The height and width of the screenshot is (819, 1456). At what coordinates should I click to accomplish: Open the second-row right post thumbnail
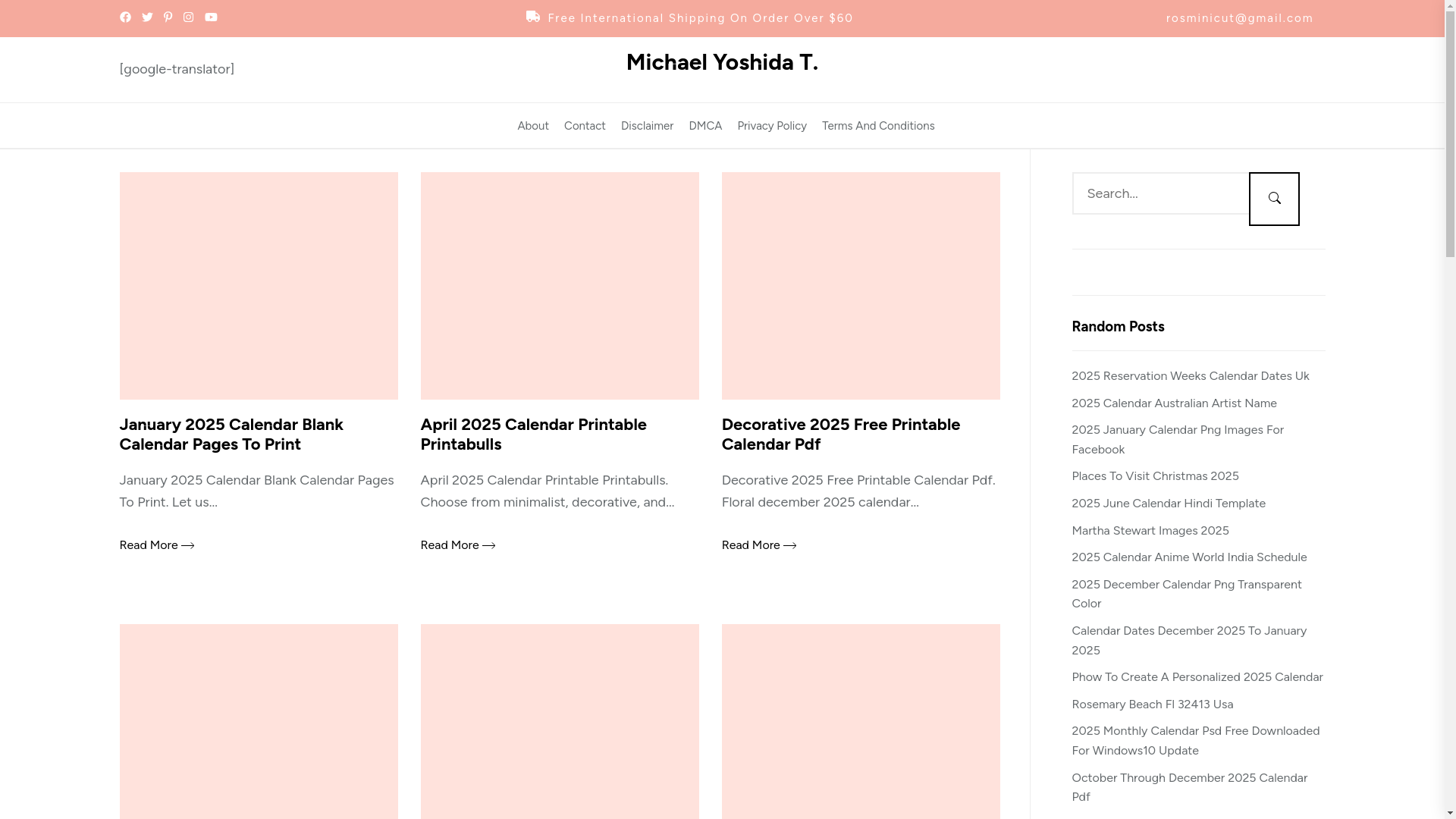(861, 721)
